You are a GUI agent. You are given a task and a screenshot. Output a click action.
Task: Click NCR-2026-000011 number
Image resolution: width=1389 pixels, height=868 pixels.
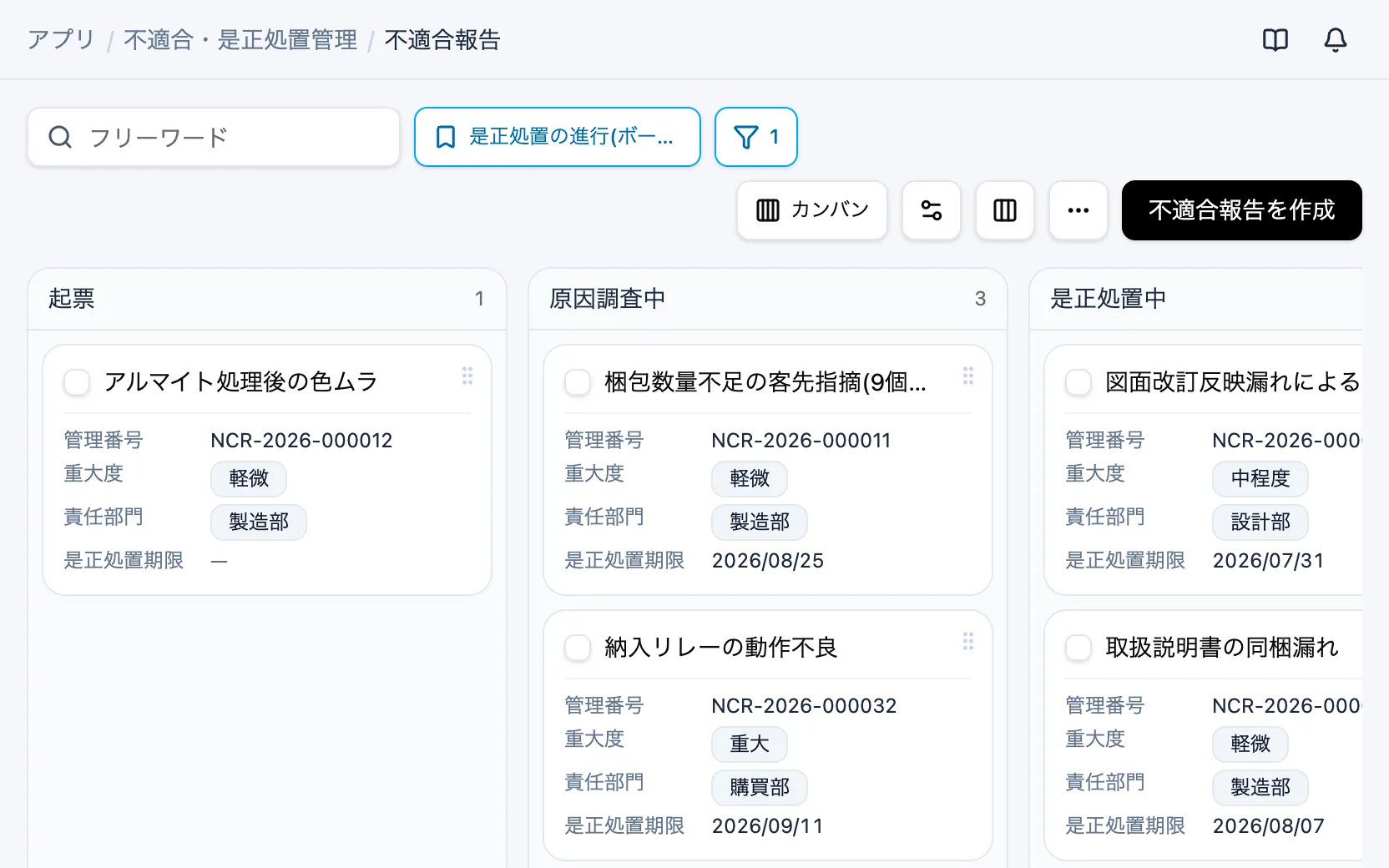(x=801, y=441)
